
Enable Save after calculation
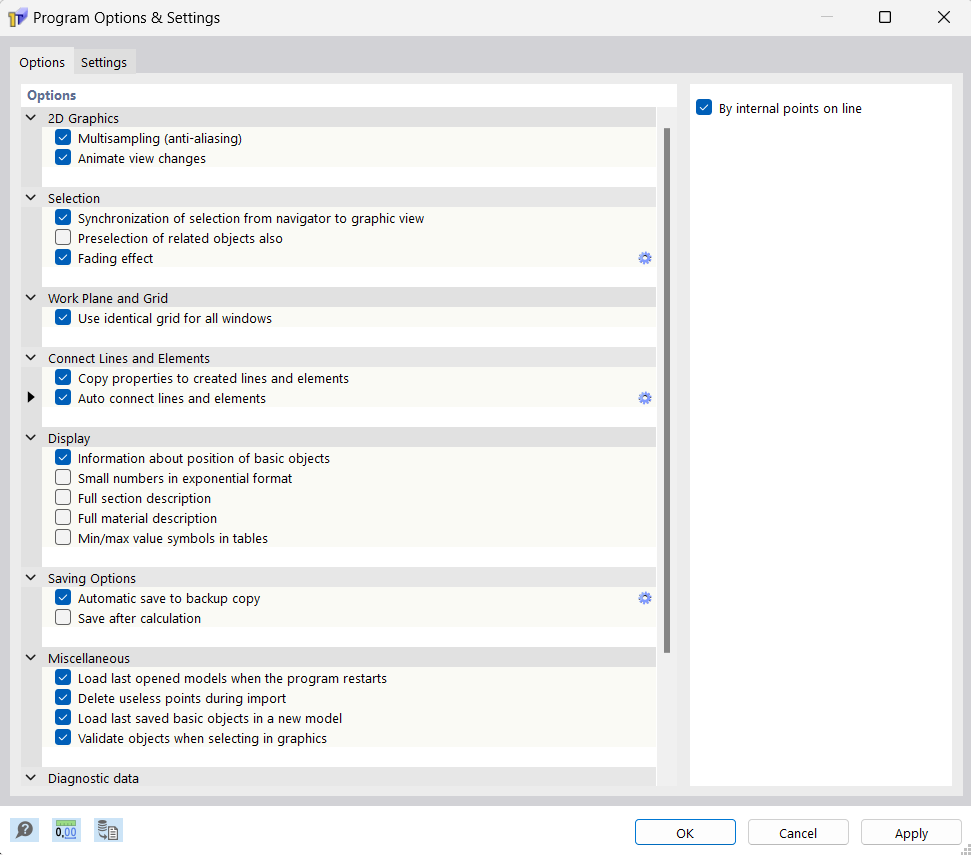(63, 617)
